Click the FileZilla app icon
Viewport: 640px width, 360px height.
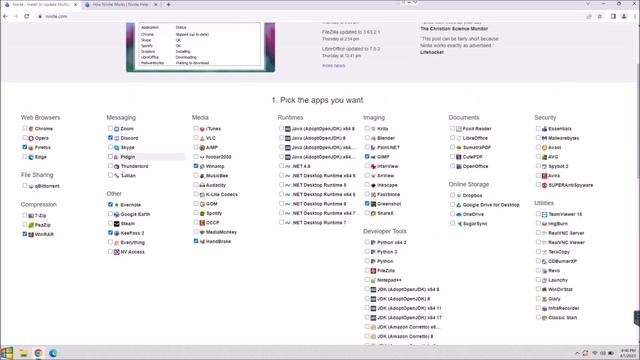[373, 271]
